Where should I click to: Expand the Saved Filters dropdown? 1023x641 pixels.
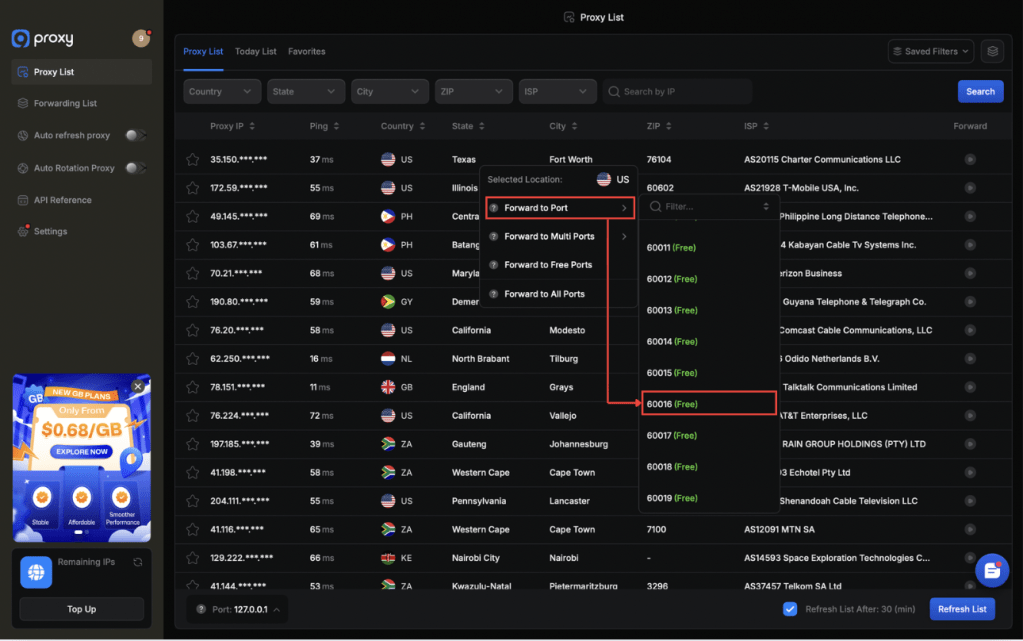coord(930,51)
